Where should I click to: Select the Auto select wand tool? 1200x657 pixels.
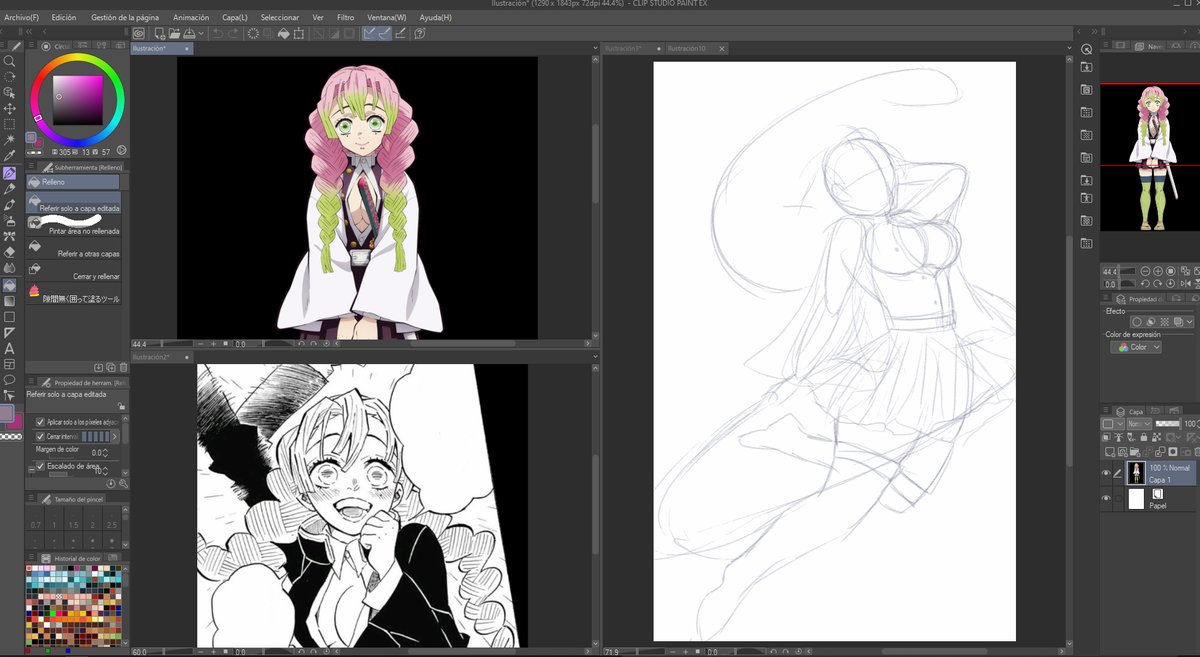pos(10,141)
